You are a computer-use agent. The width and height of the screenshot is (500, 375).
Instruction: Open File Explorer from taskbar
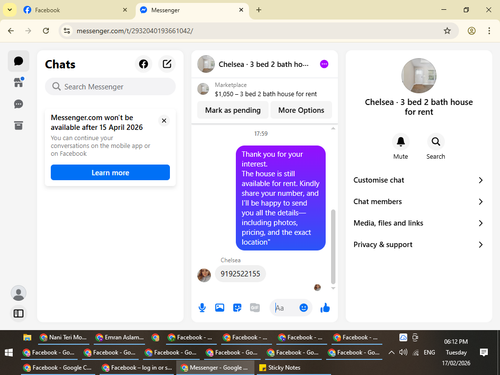click(x=27, y=337)
